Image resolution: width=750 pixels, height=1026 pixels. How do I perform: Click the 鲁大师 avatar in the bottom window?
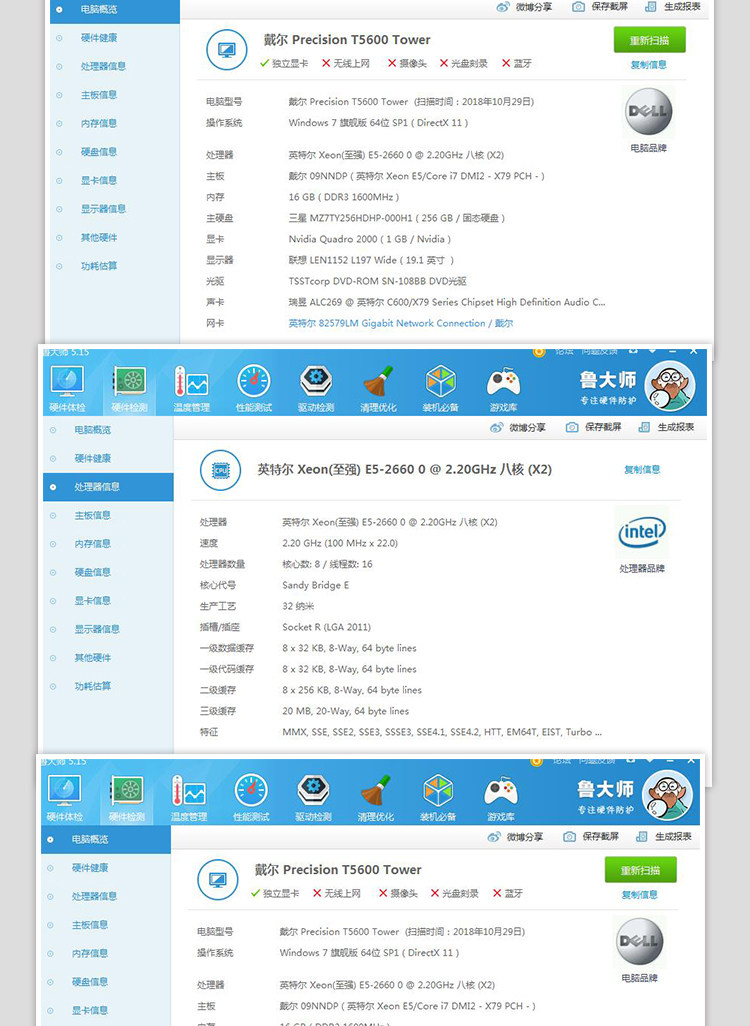[x=667, y=795]
